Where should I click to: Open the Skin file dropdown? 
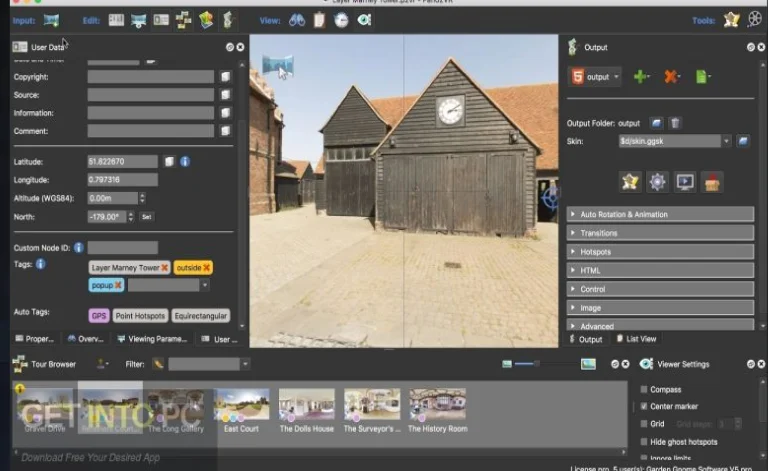(x=726, y=141)
